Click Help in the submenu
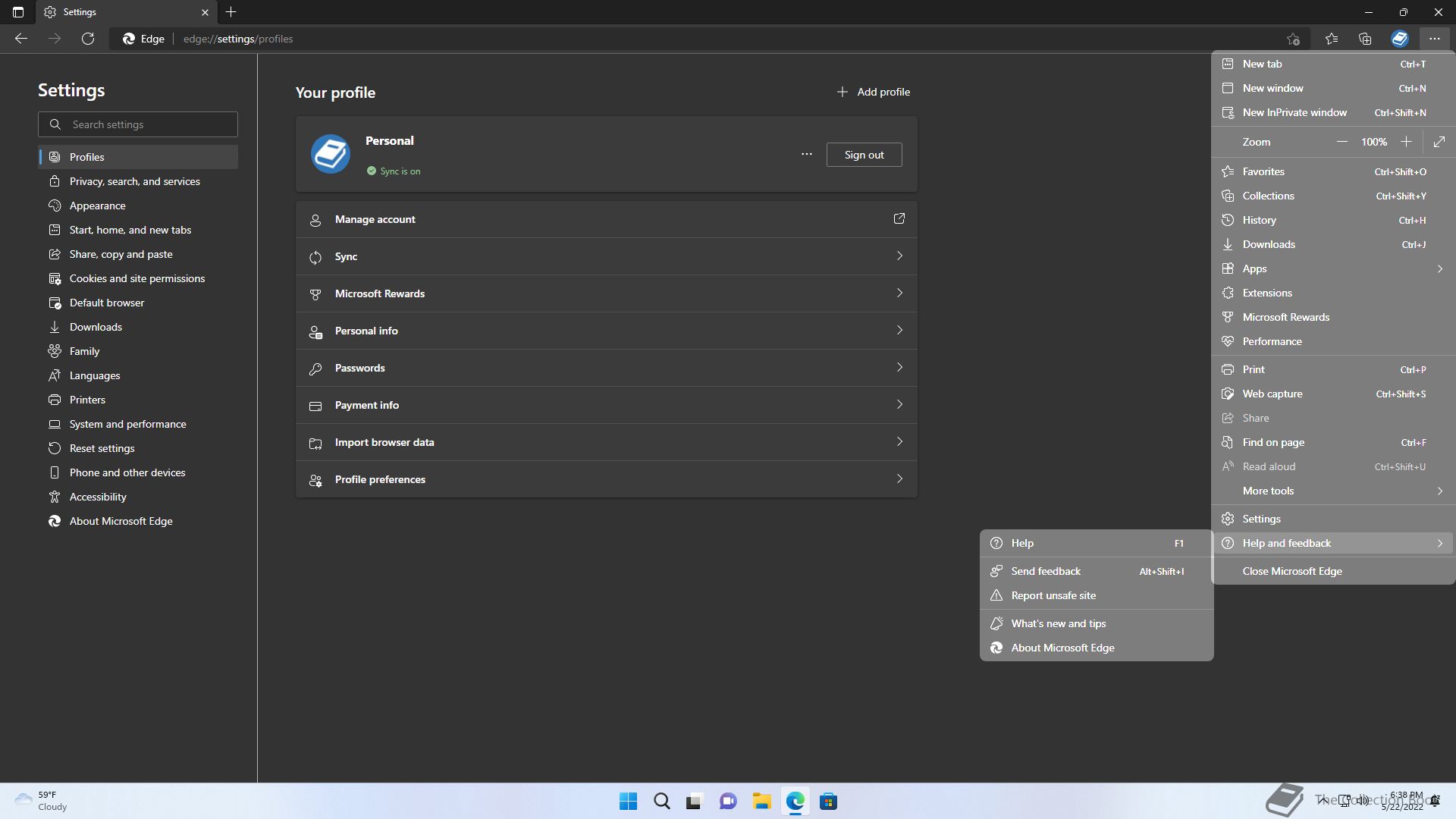The height and width of the screenshot is (819, 1456). (x=1097, y=543)
